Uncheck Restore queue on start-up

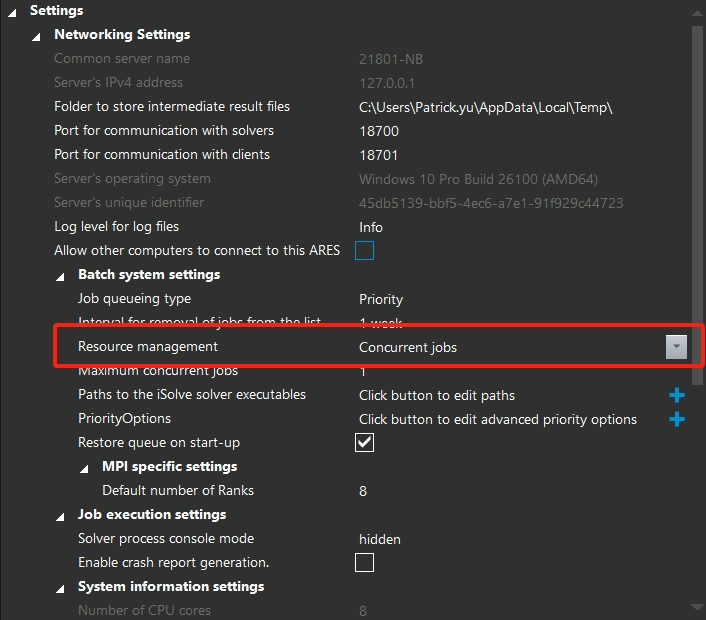[x=365, y=443]
